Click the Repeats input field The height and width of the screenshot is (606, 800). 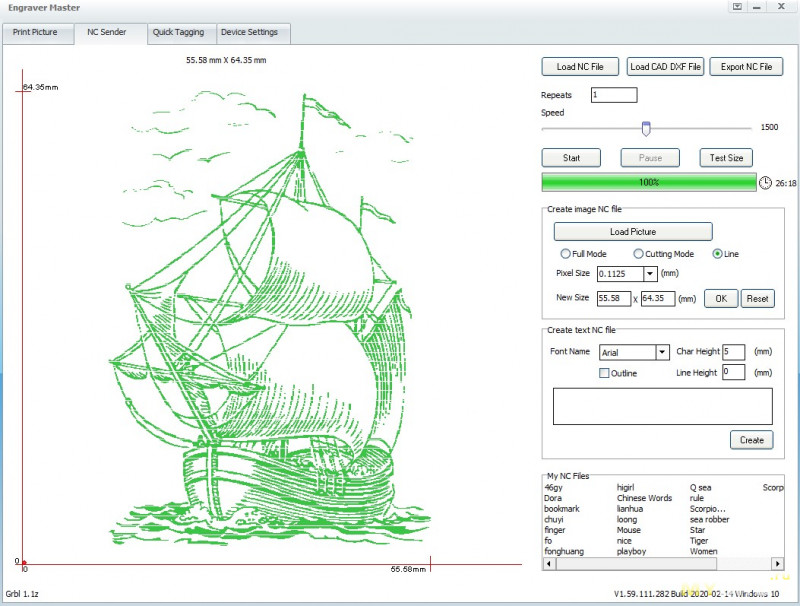pyautogui.click(x=613, y=95)
